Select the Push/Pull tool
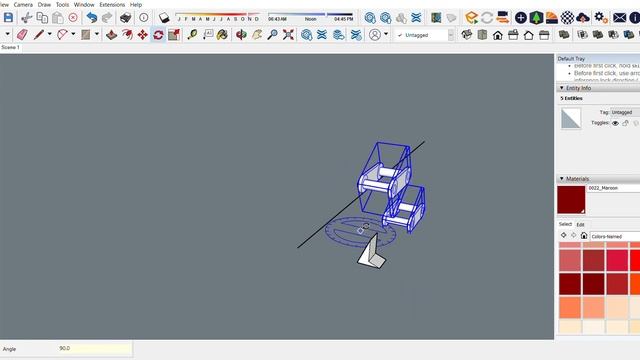This screenshot has width=640, height=360. click(111, 35)
